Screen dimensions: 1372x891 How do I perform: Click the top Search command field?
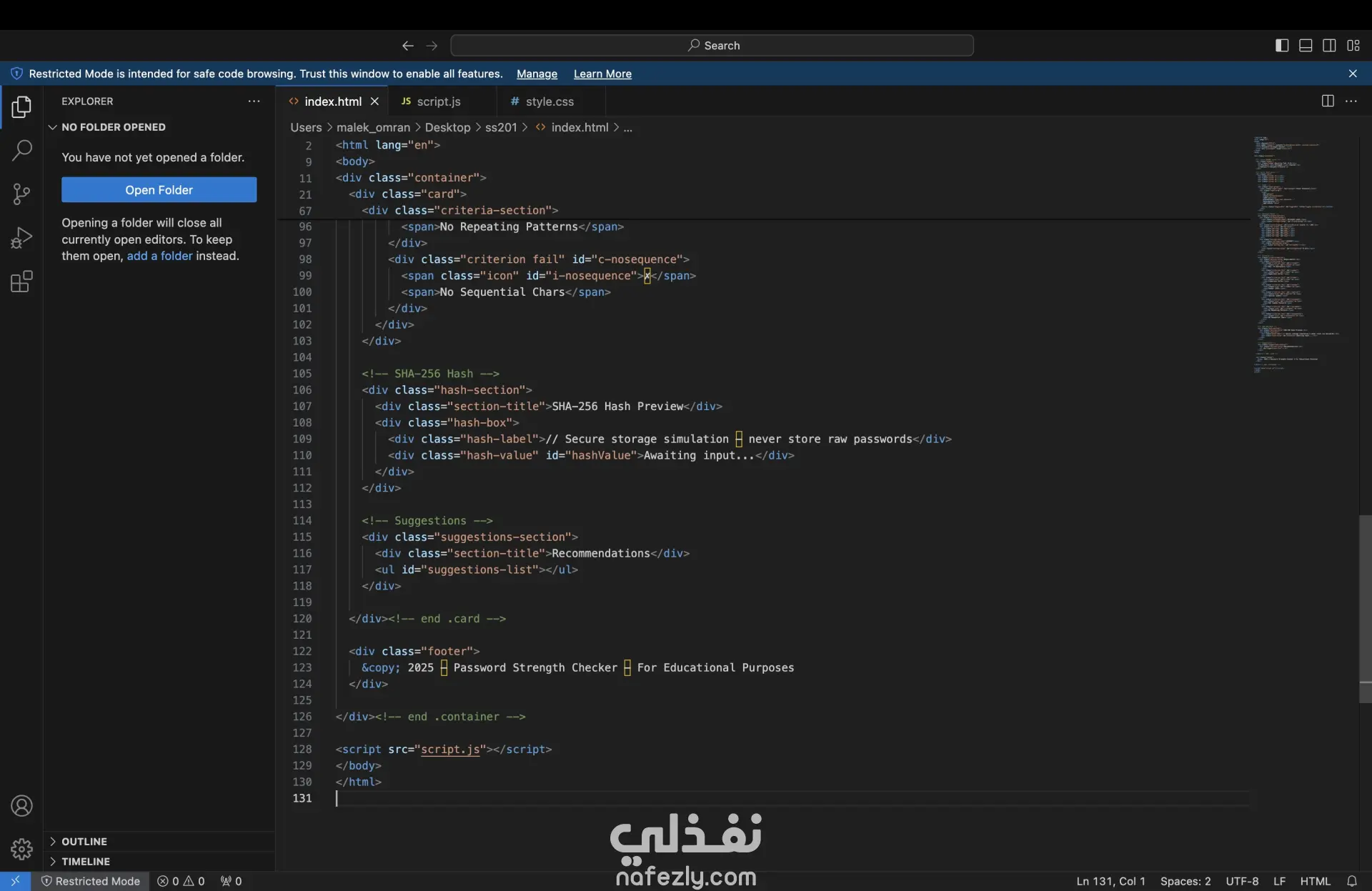click(x=712, y=46)
